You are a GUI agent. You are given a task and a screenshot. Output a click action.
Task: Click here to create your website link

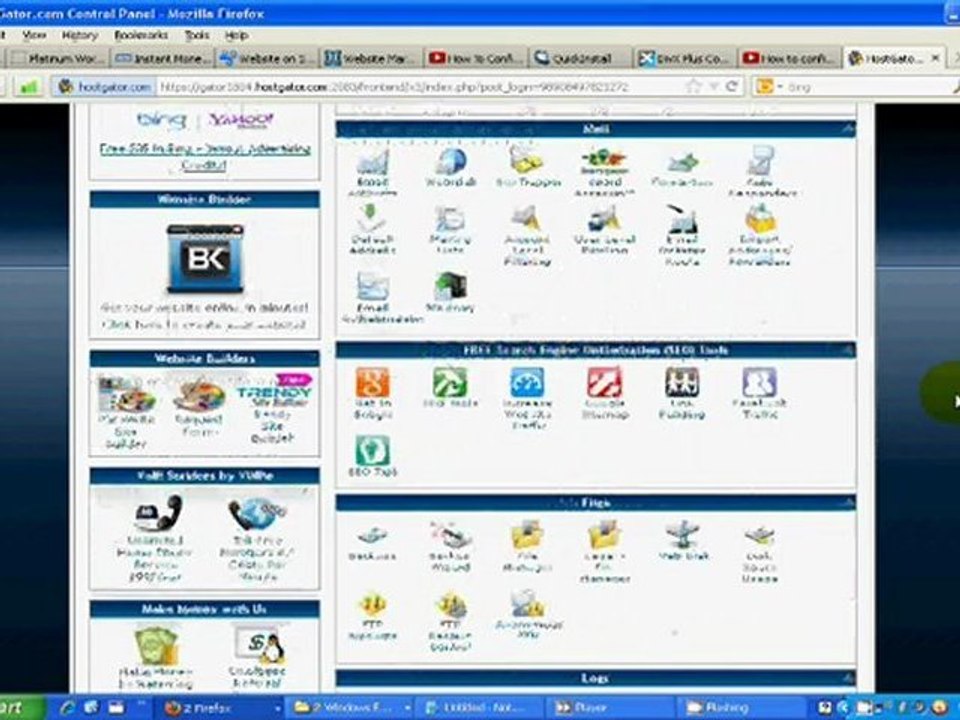(204, 324)
